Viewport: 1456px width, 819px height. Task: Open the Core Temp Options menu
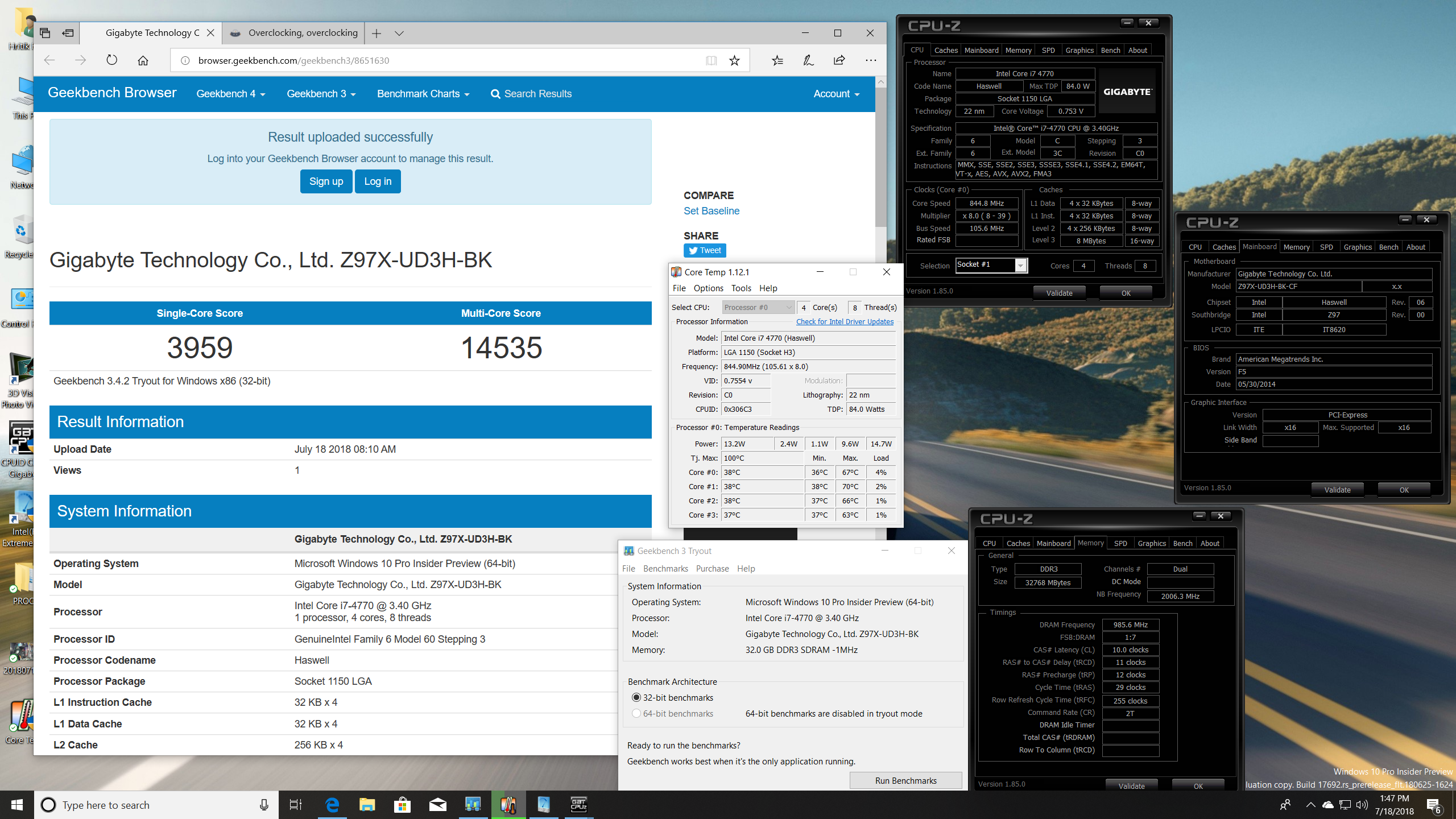pyautogui.click(x=708, y=288)
